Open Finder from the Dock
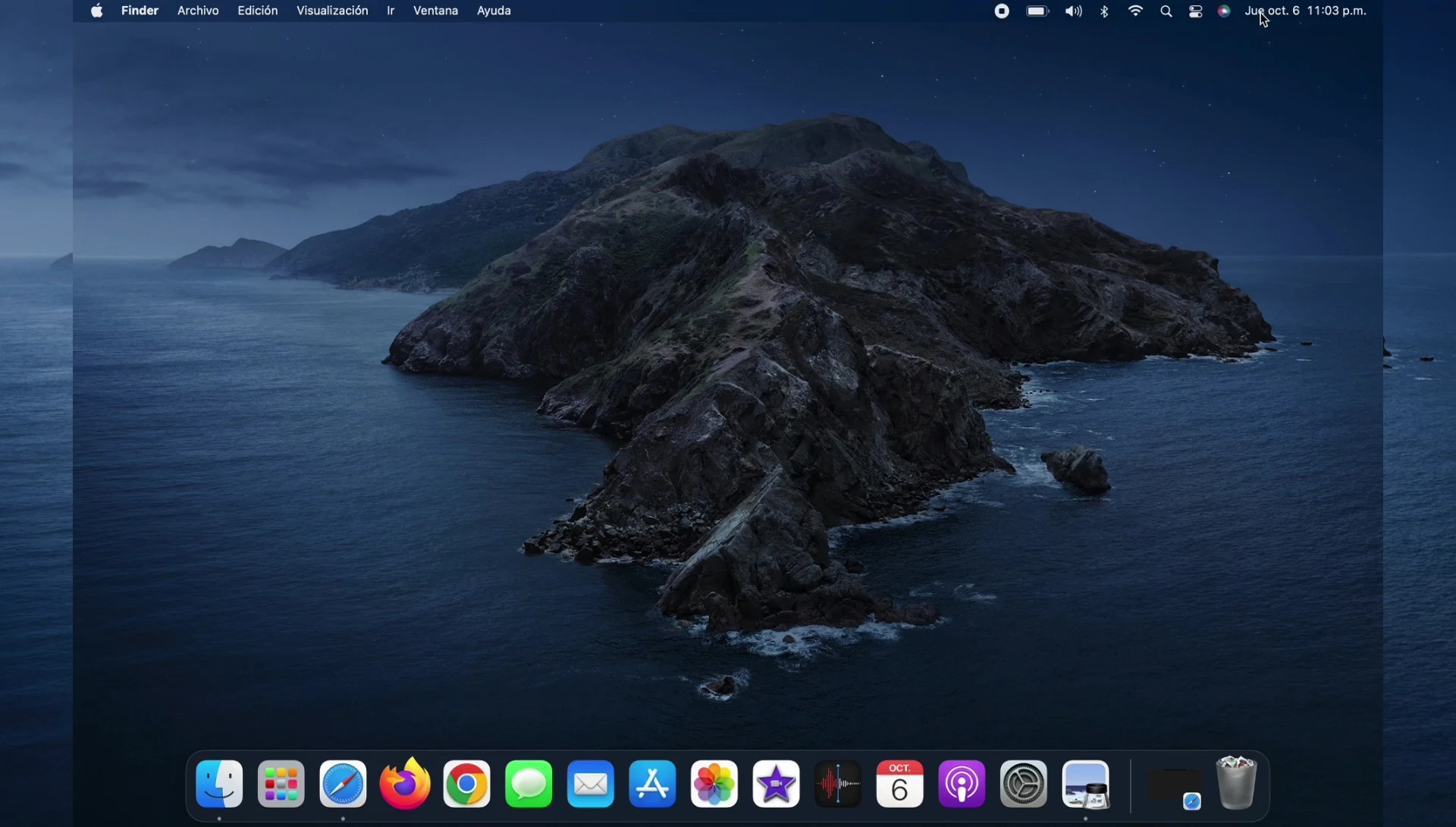Image resolution: width=1456 pixels, height=827 pixels. pos(219,785)
